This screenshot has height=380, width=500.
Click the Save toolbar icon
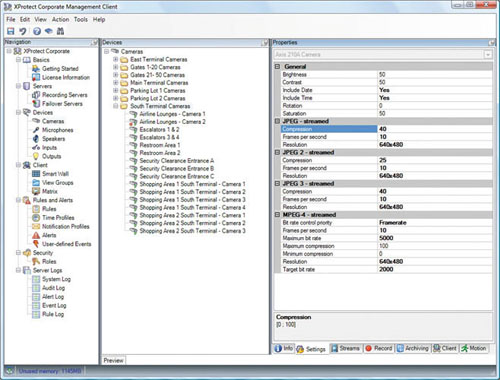[11, 31]
